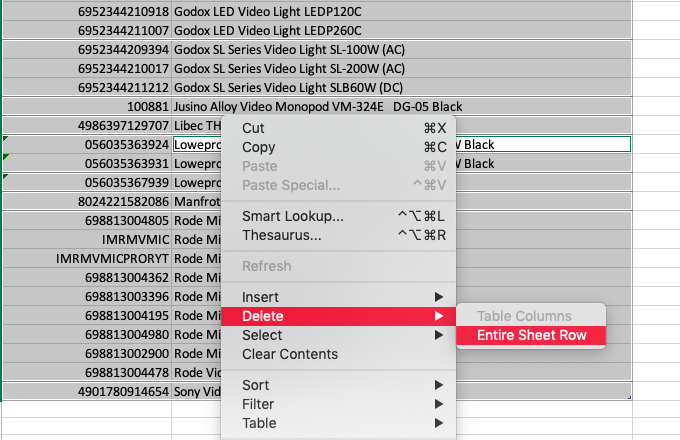
Task: Click green error triangle on cell 056035363924
Action: coord(6,139)
